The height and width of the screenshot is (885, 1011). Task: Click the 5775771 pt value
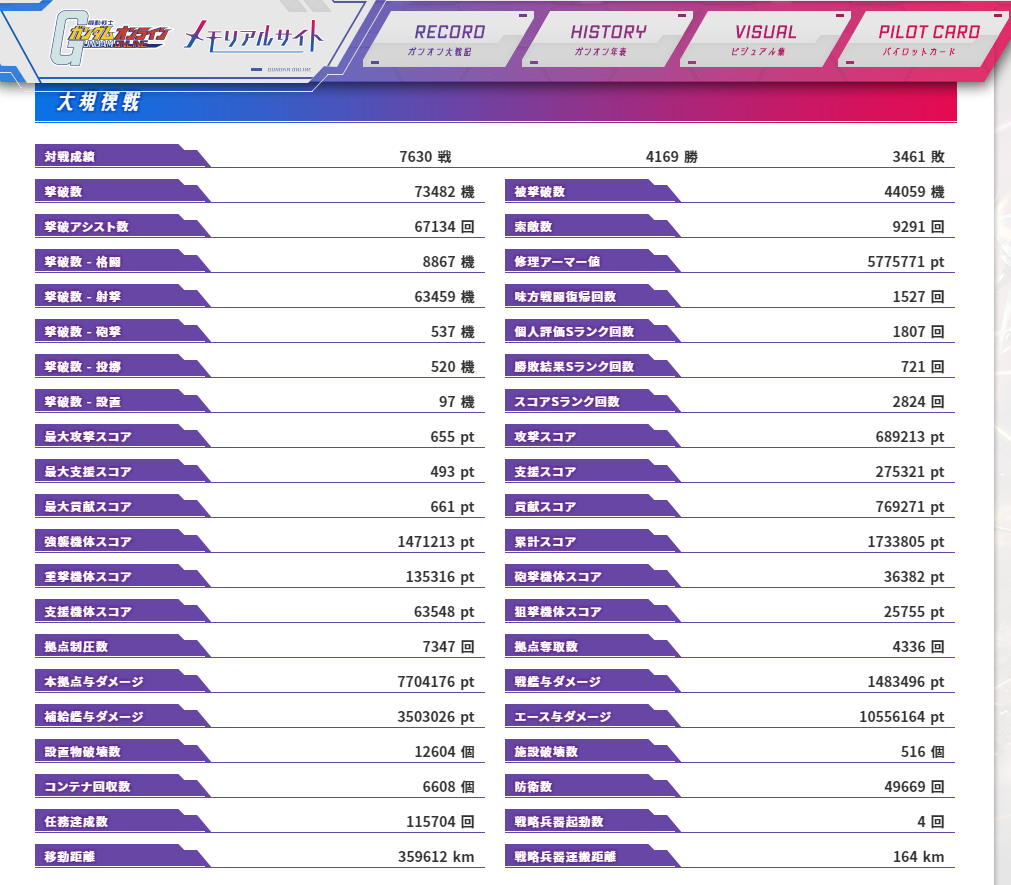[x=905, y=262]
